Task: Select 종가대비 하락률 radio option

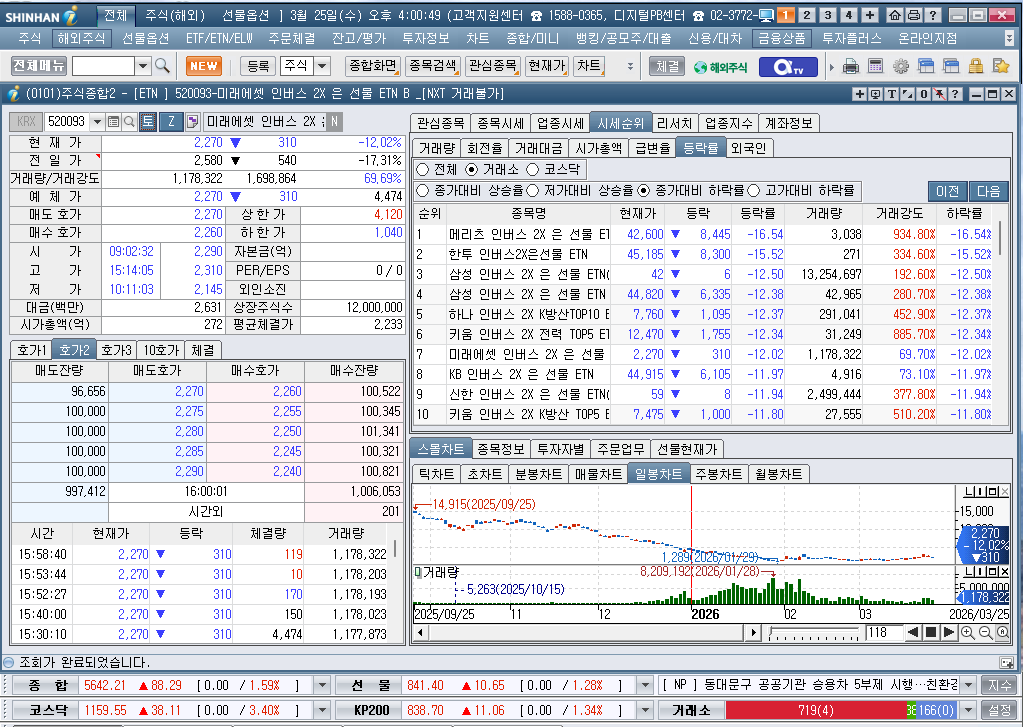Action: [x=644, y=191]
